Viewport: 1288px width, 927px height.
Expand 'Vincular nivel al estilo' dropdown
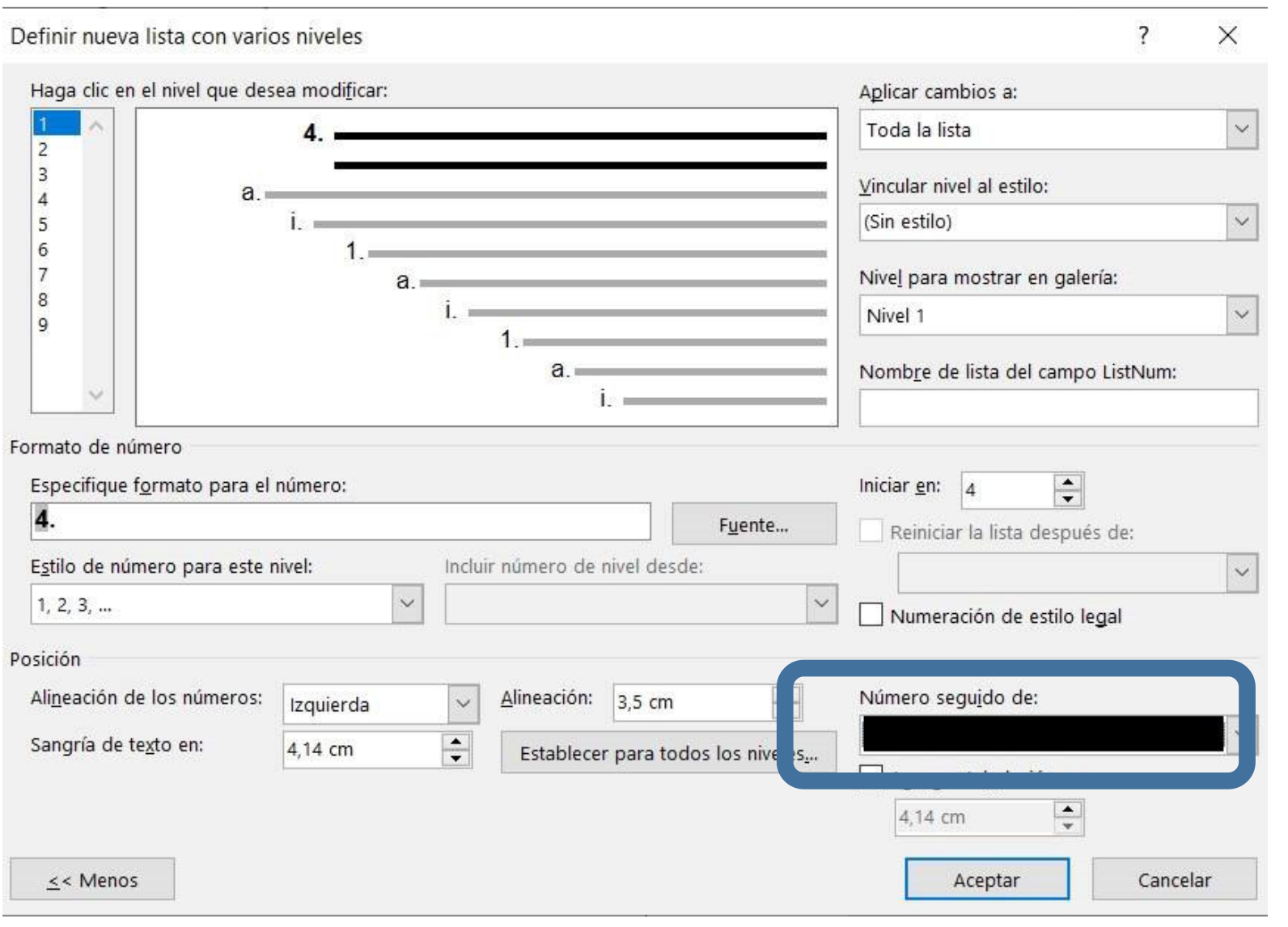[x=1241, y=222]
